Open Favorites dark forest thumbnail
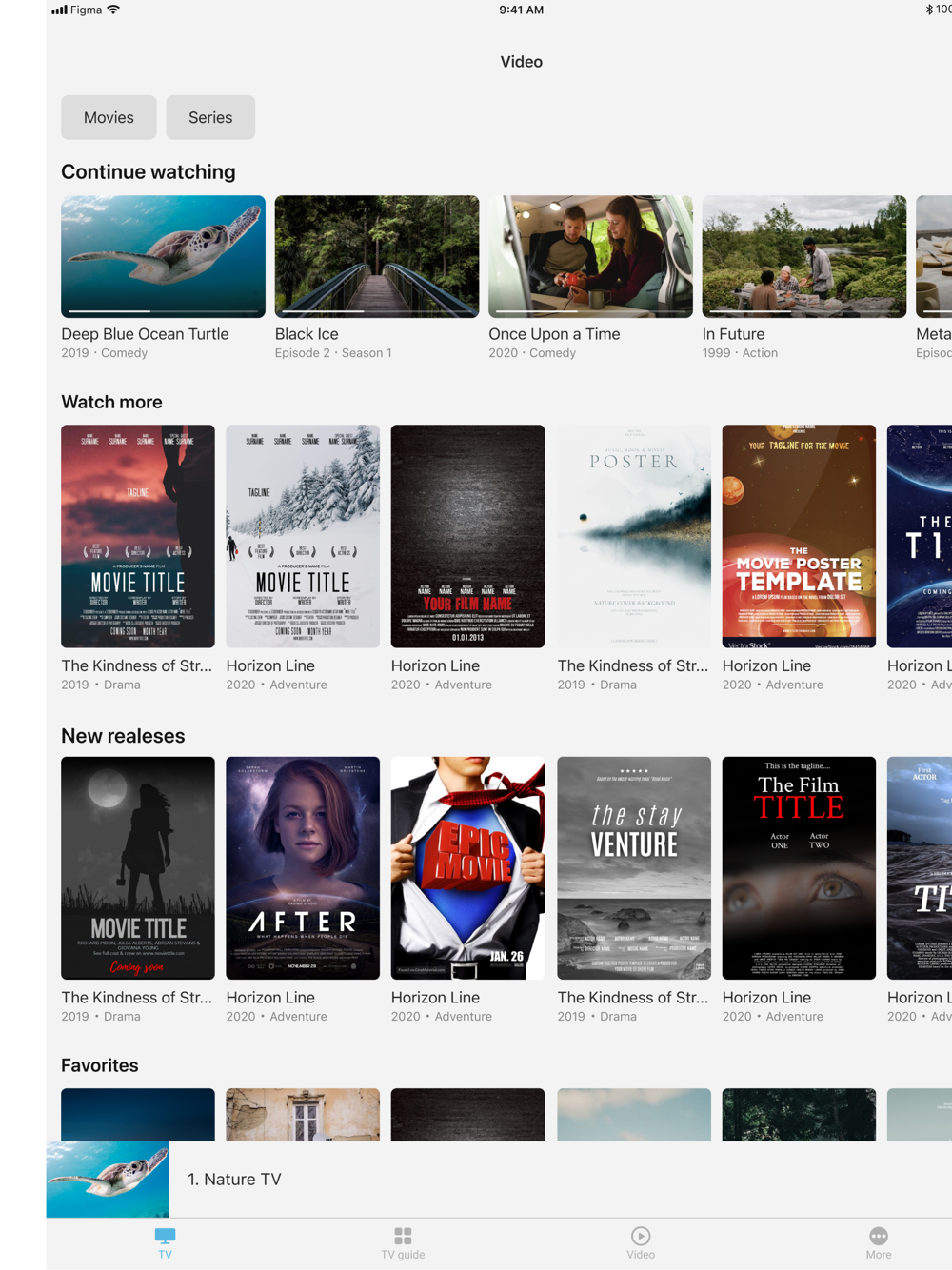This screenshot has width=952, height=1270. tap(799, 1115)
